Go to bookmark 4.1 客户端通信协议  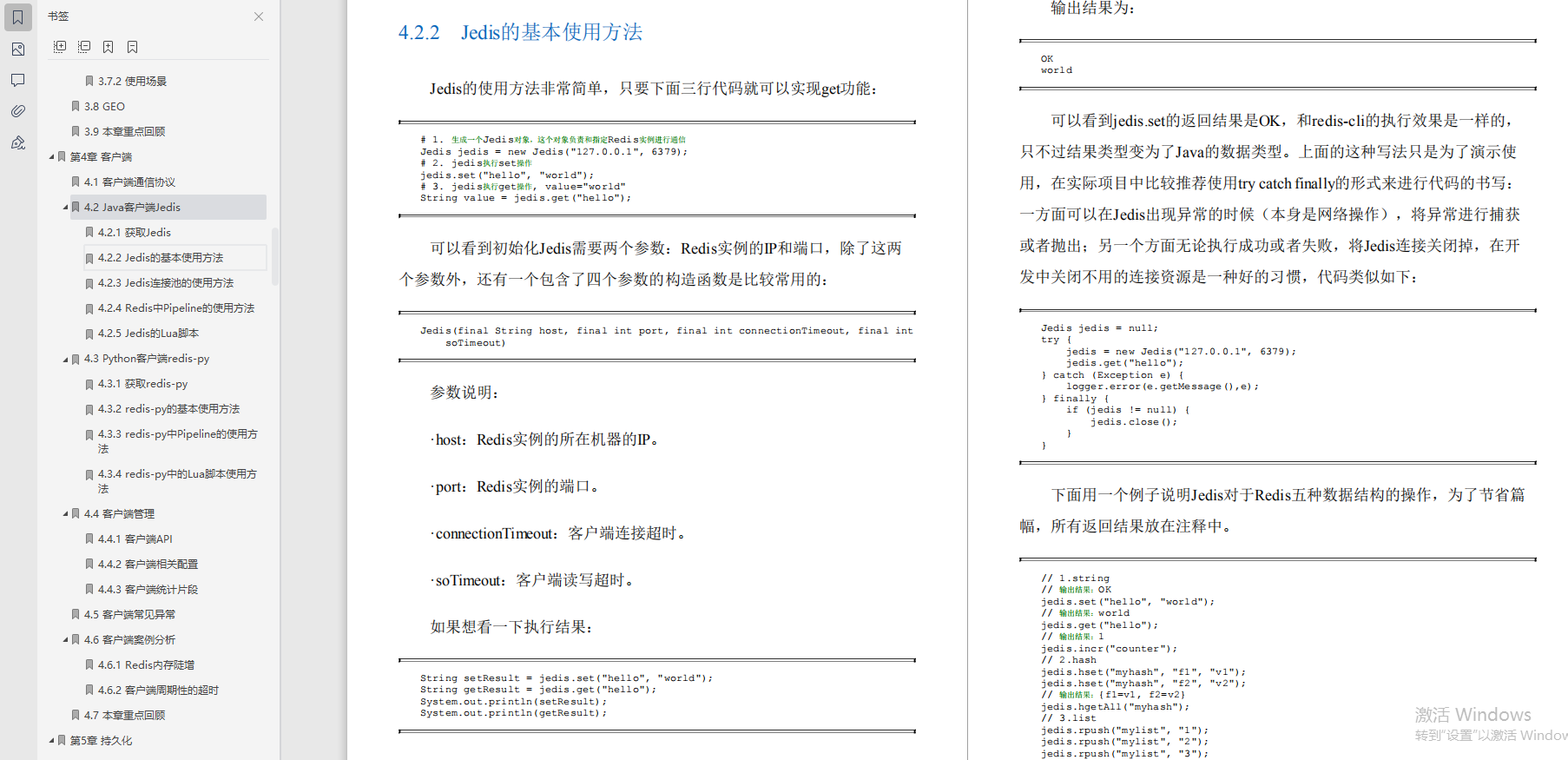(x=129, y=182)
